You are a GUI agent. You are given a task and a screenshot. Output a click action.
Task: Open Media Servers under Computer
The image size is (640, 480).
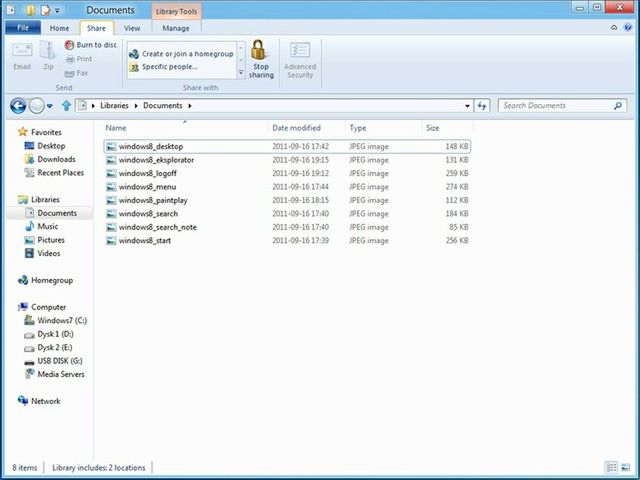[55, 374]
